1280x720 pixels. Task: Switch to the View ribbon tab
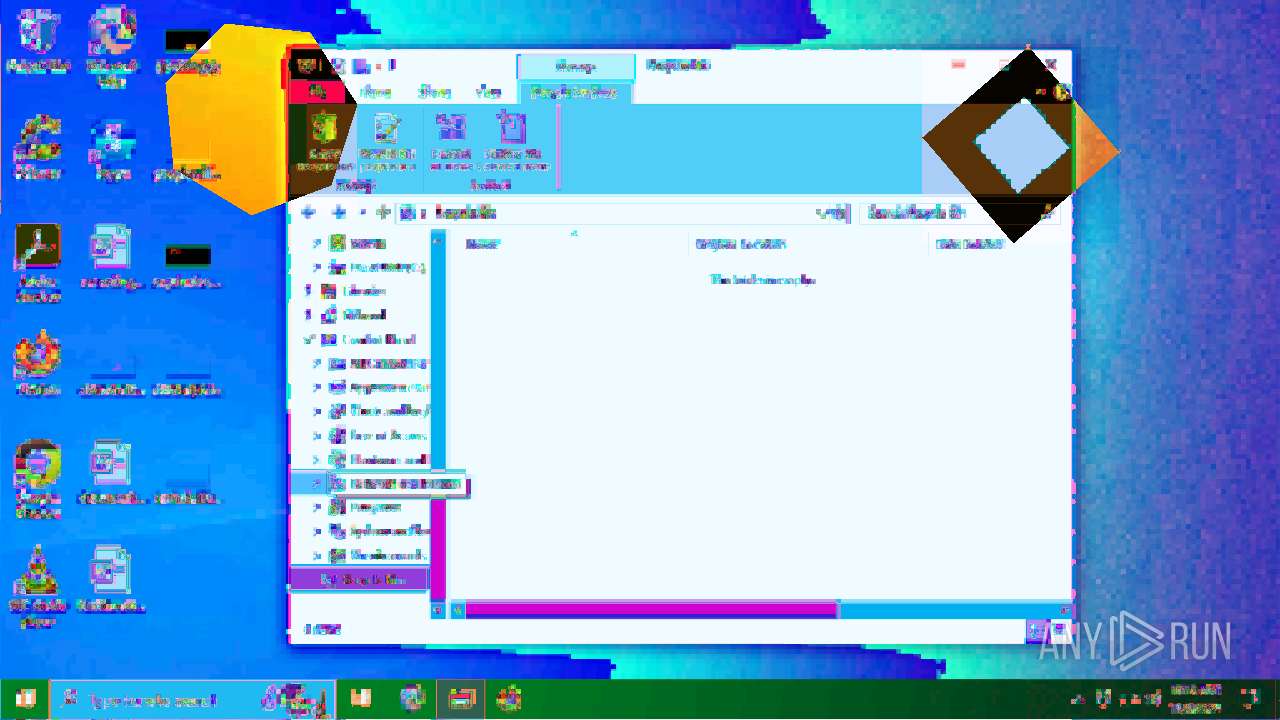488,92
